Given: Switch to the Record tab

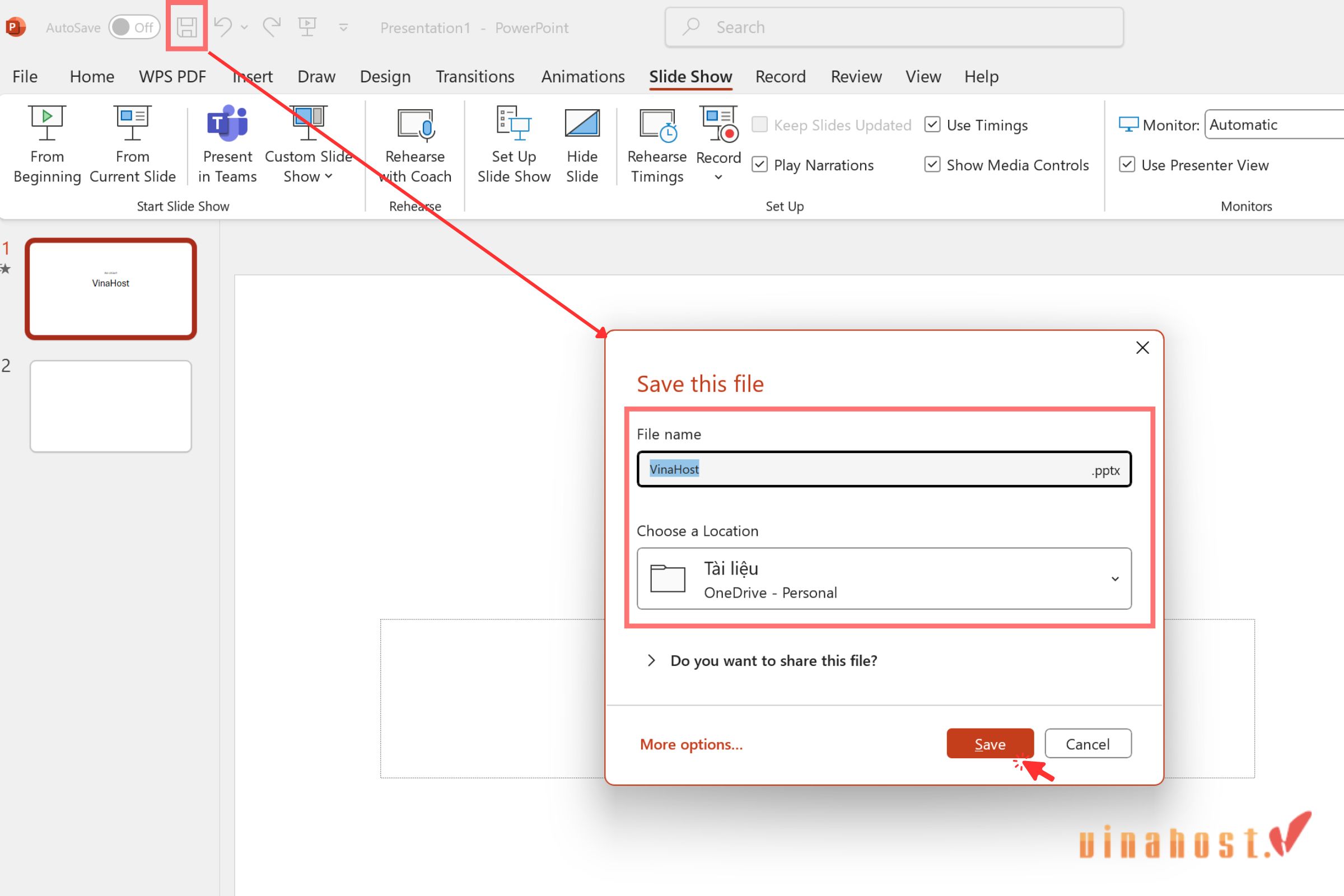Looking at the screenshot, I should tap(781, 77).
